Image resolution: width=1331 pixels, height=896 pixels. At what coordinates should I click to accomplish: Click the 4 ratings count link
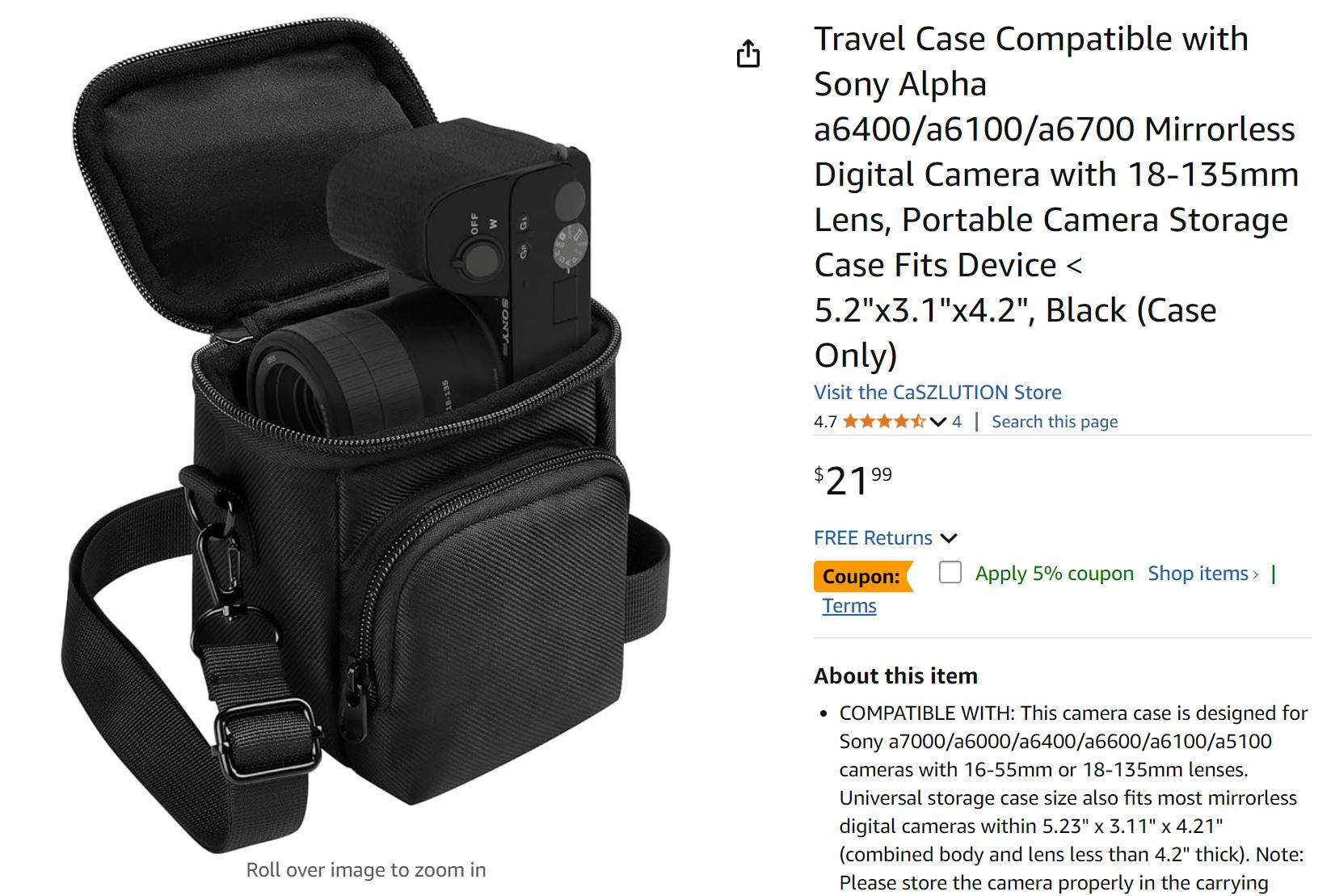coord(957,422)
